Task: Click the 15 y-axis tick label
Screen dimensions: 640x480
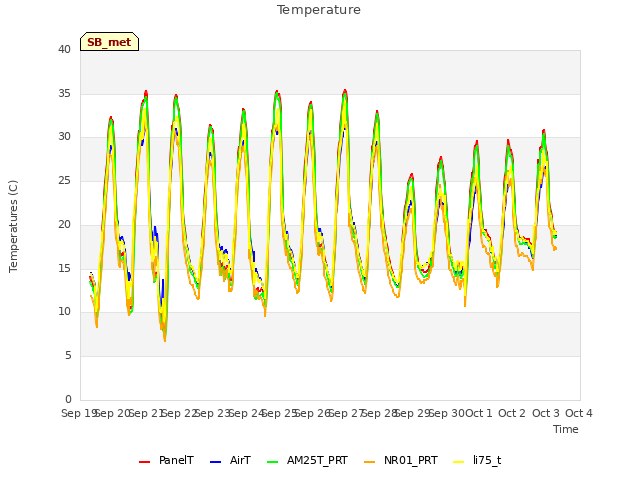Action: [64, 268]
